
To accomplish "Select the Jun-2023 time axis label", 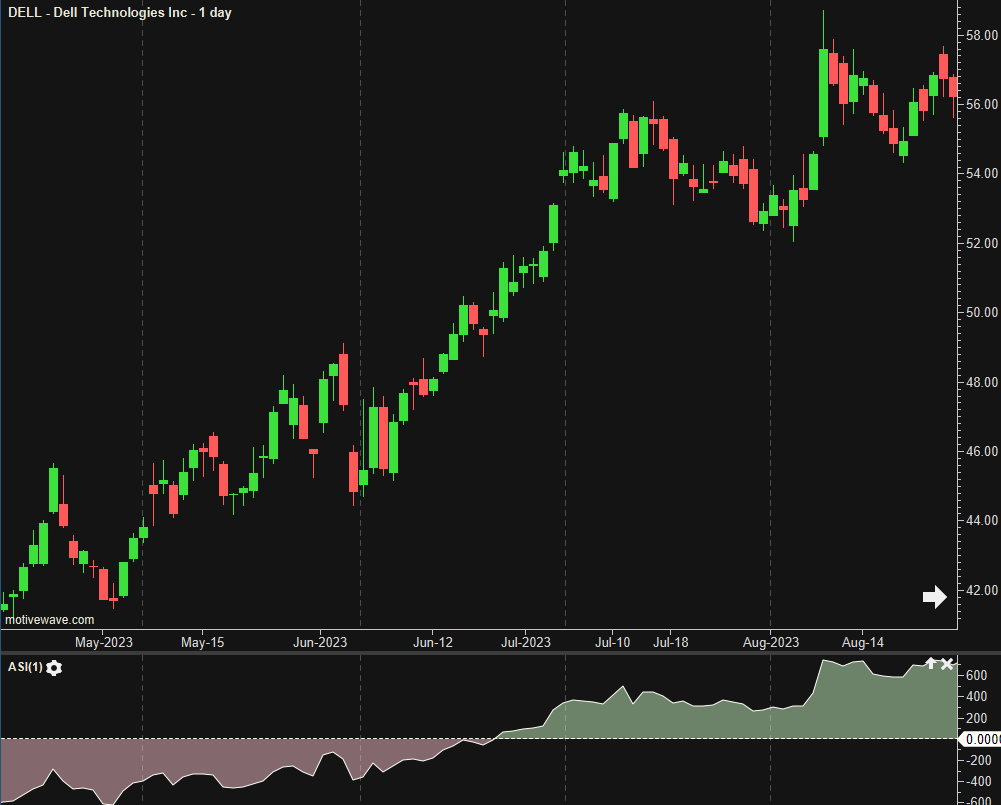I will (319, 642).
